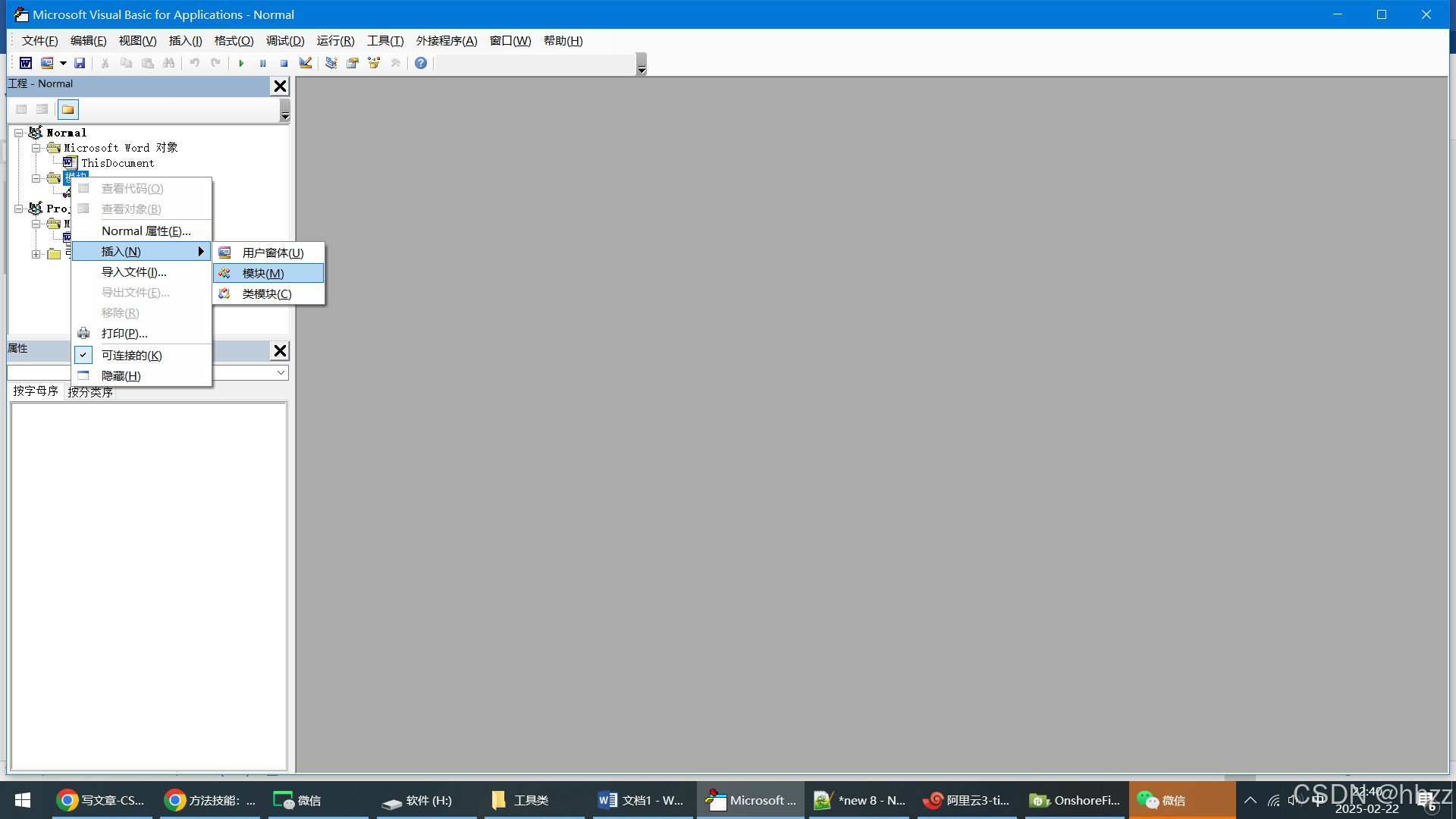Switch to 按分类序 properties tab
1456x819 pixels.
coord(90,391)
